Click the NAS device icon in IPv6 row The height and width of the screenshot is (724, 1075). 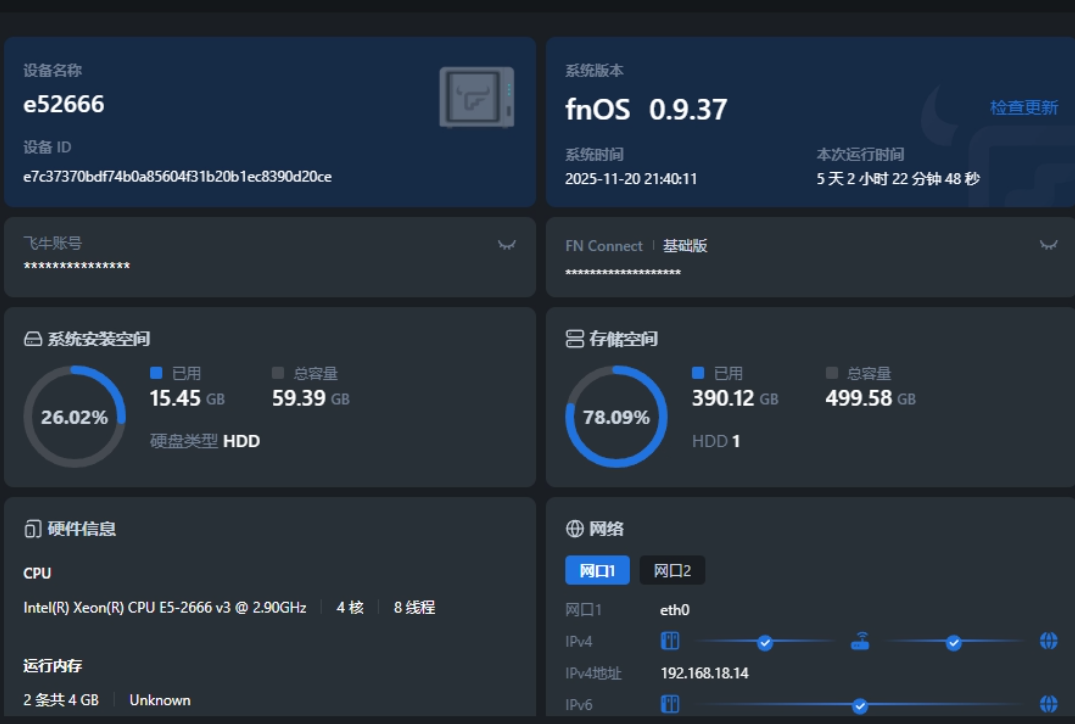pos(670,704)
